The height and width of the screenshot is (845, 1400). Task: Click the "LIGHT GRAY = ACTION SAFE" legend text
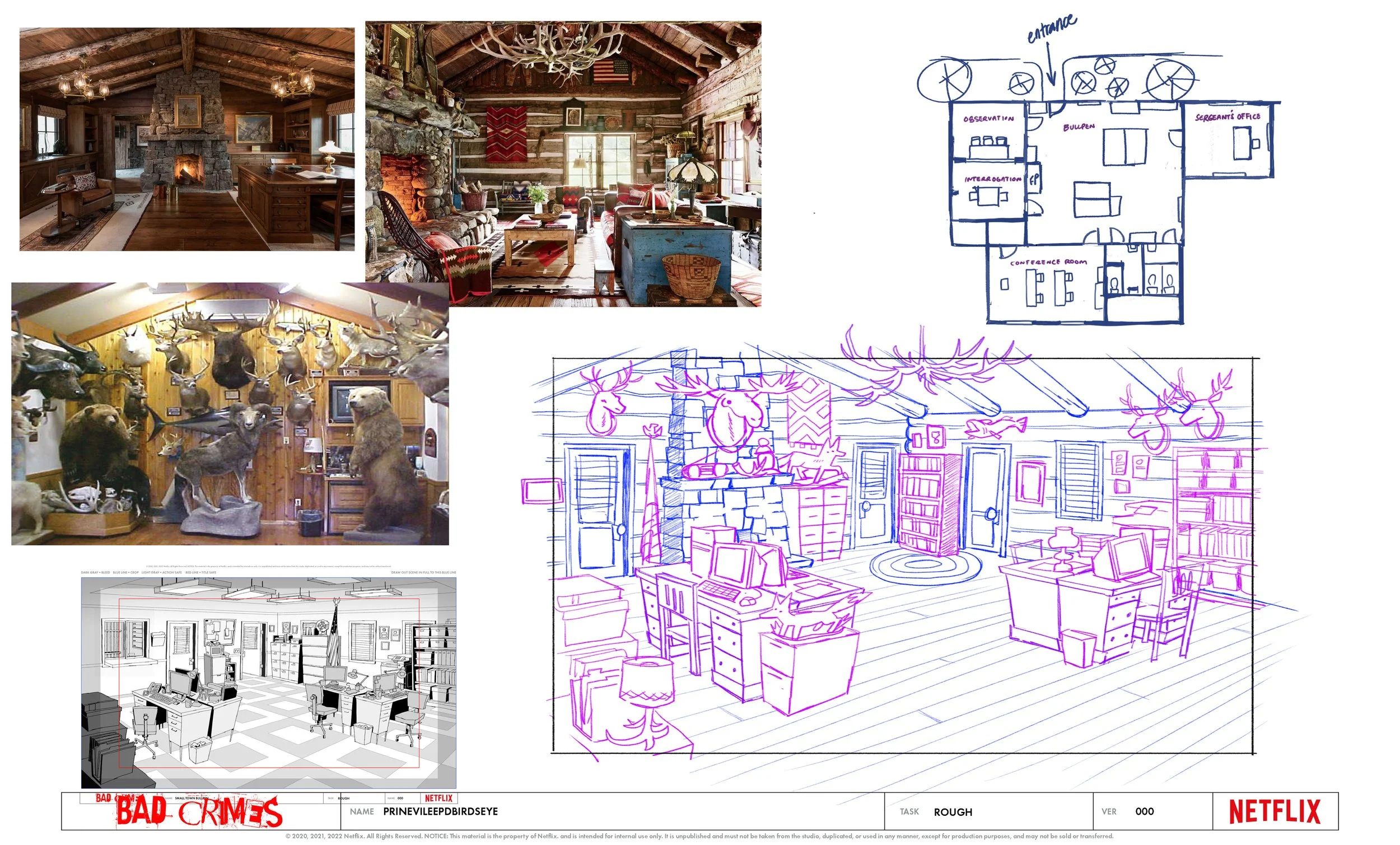click(x=162, y=572)
